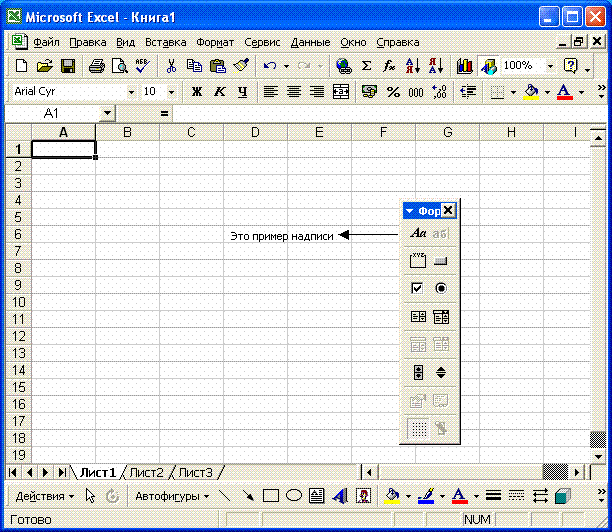The width and height of the screenshot is (612, 532).
Task: Select the Option Button form control
Action: click(441, 288)
